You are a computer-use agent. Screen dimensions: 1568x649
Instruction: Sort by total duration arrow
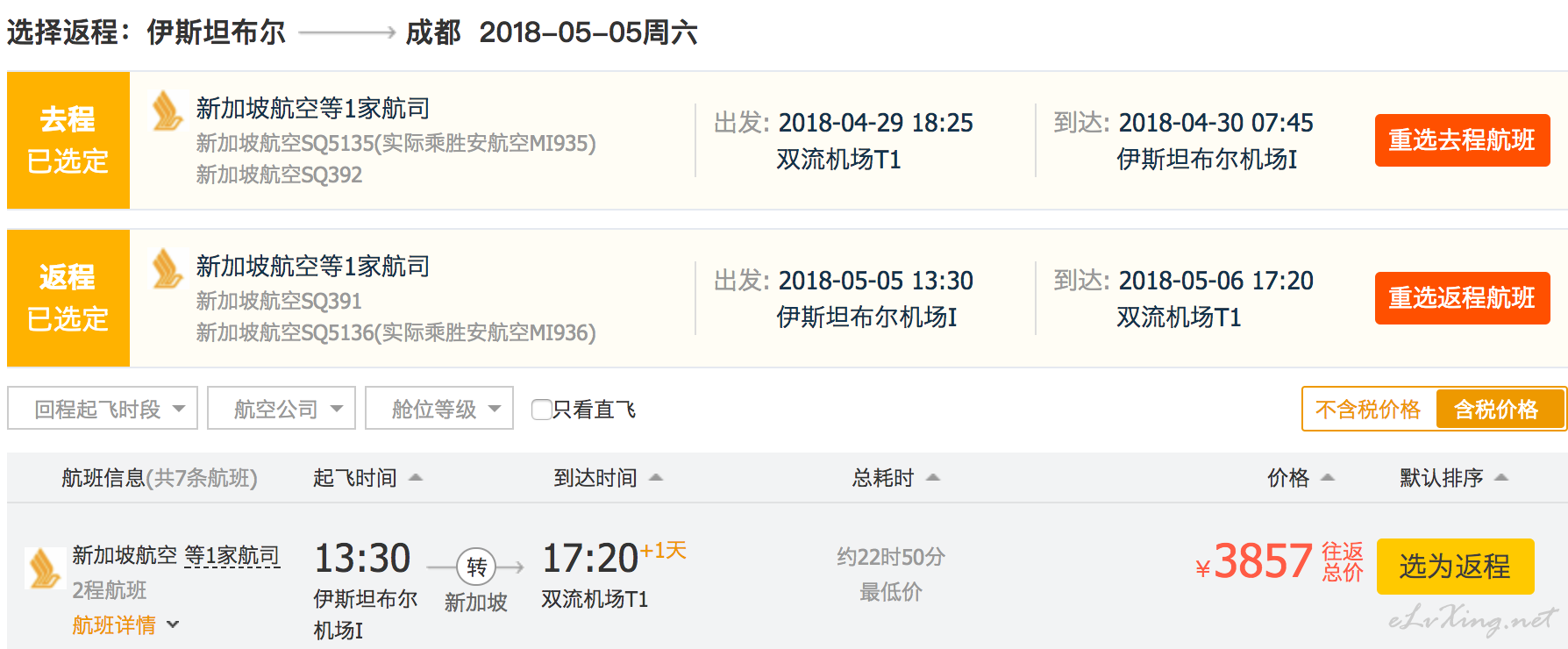click(933, 478)
